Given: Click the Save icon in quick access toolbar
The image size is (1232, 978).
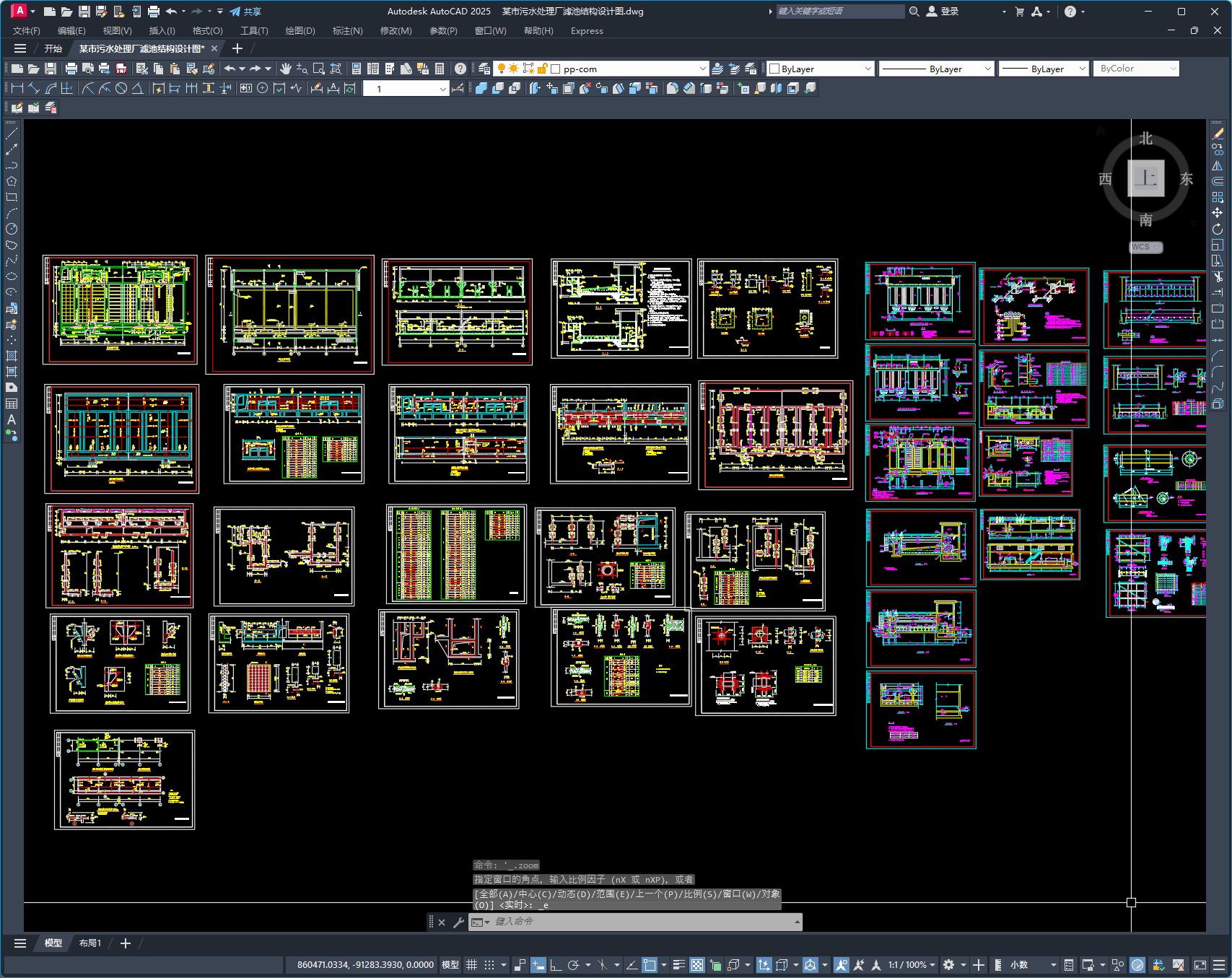Looking at the screenshot, I should coord(84,12).
